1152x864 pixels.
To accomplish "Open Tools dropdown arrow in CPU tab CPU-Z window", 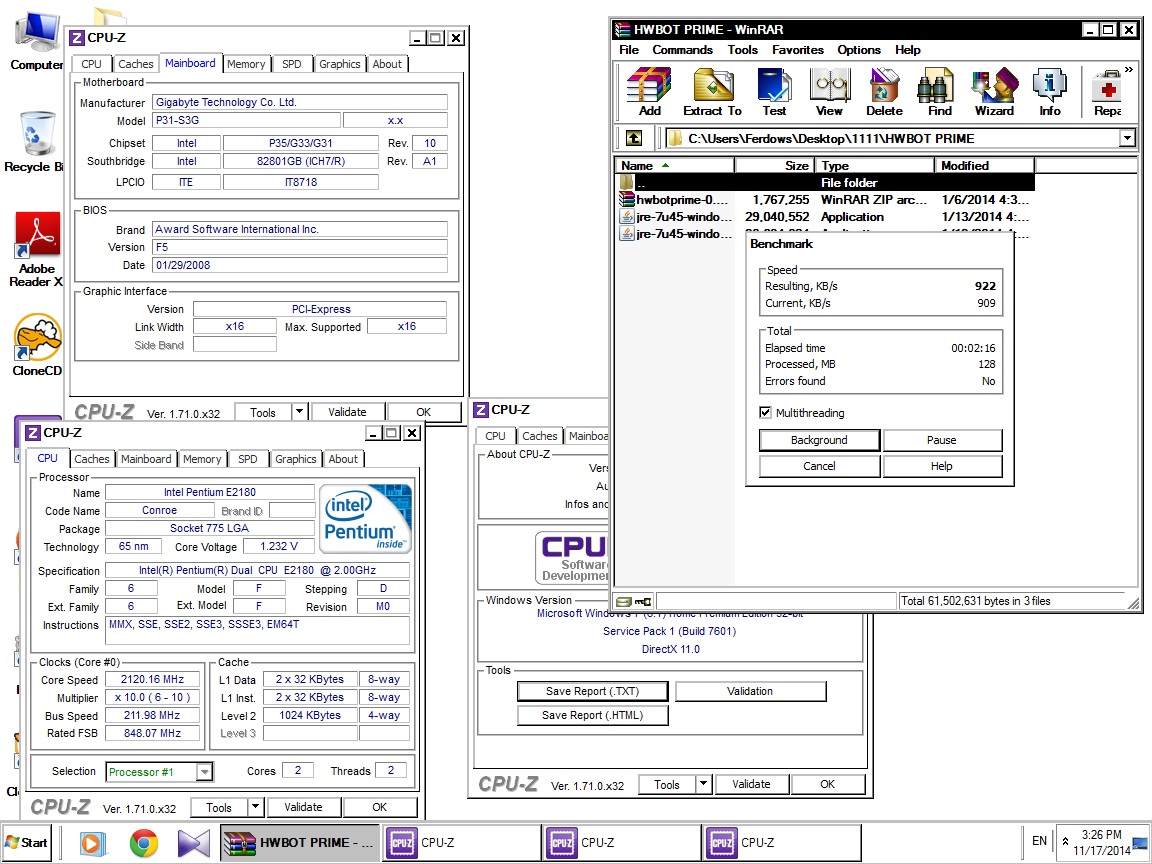I will pos(255,807).
